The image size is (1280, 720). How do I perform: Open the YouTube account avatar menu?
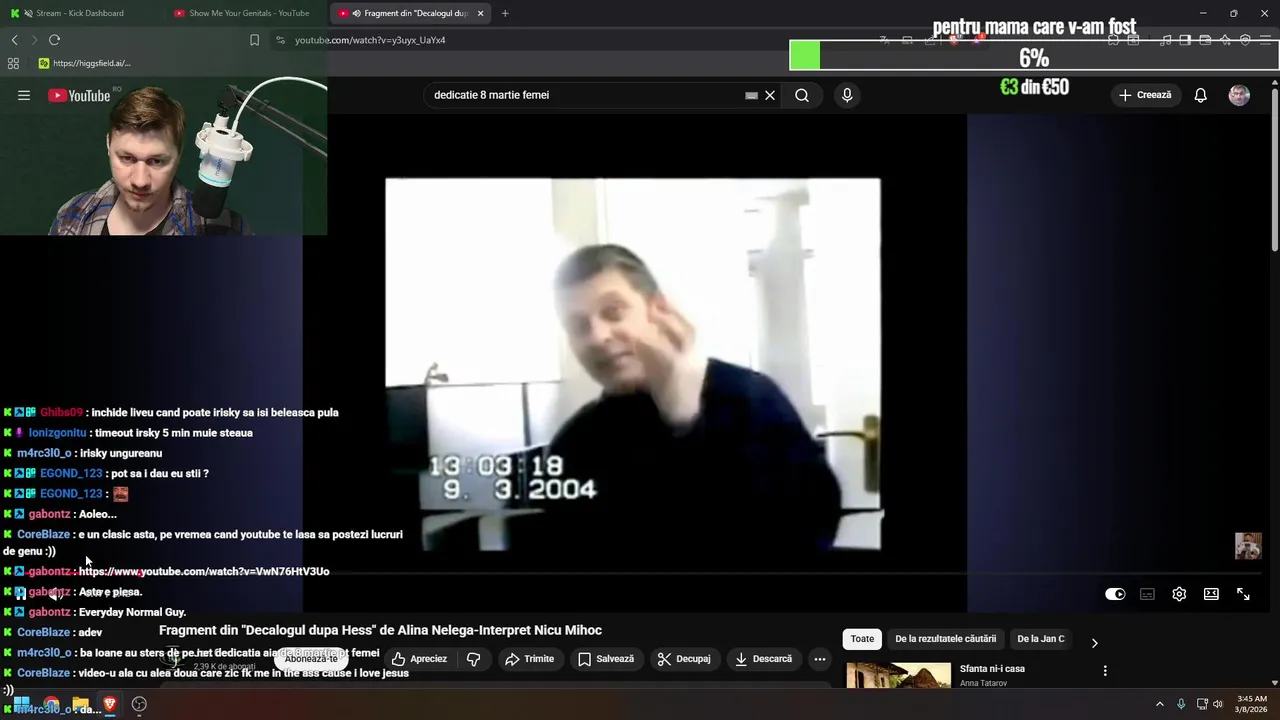(x=1239, y=95)
